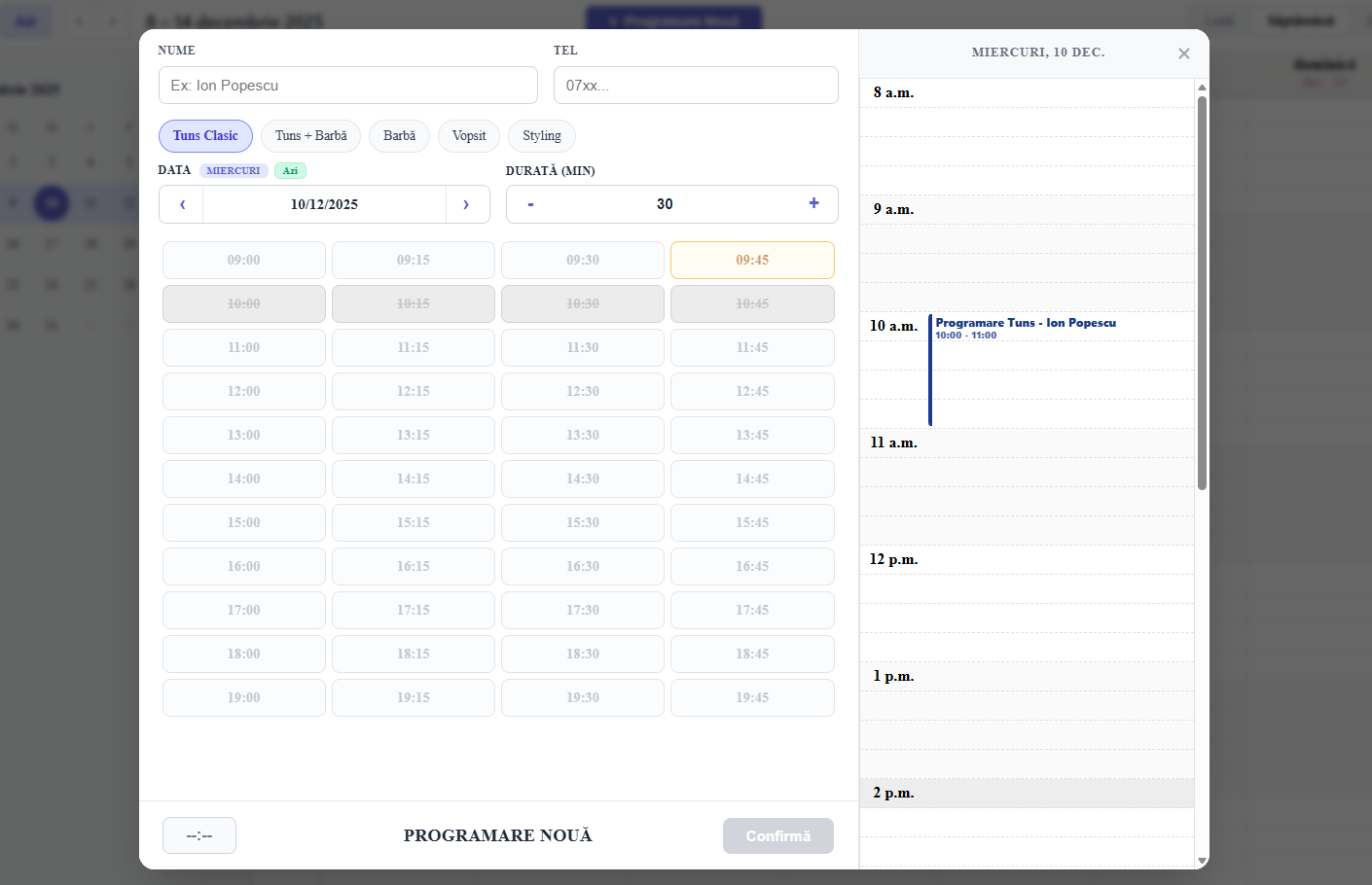The image size is (1372, 885).
Task: Select the 09:45 time slot
Action: (752, 260)
